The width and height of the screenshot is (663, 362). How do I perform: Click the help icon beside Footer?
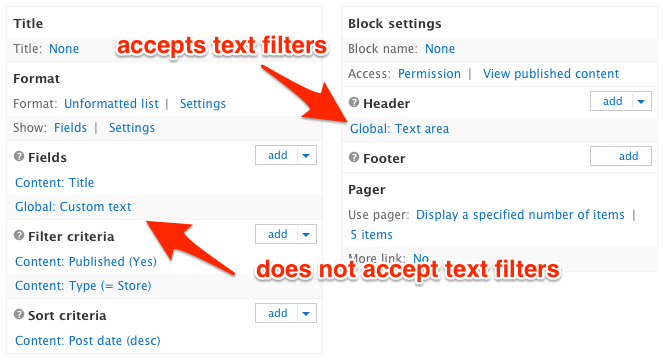pyautogui.click(x=353, y=157)
